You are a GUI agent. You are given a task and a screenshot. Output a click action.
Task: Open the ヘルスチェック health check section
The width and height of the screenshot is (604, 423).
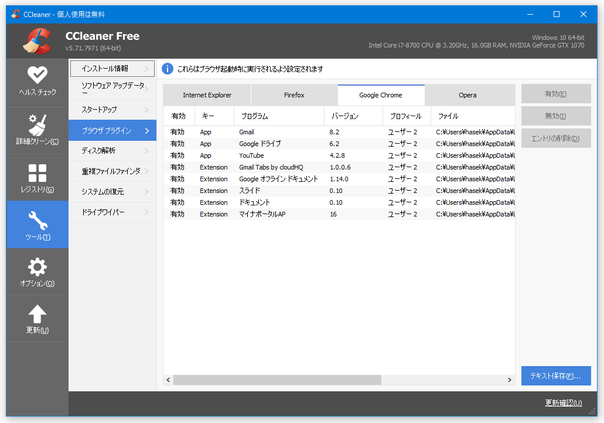(37, 81)
